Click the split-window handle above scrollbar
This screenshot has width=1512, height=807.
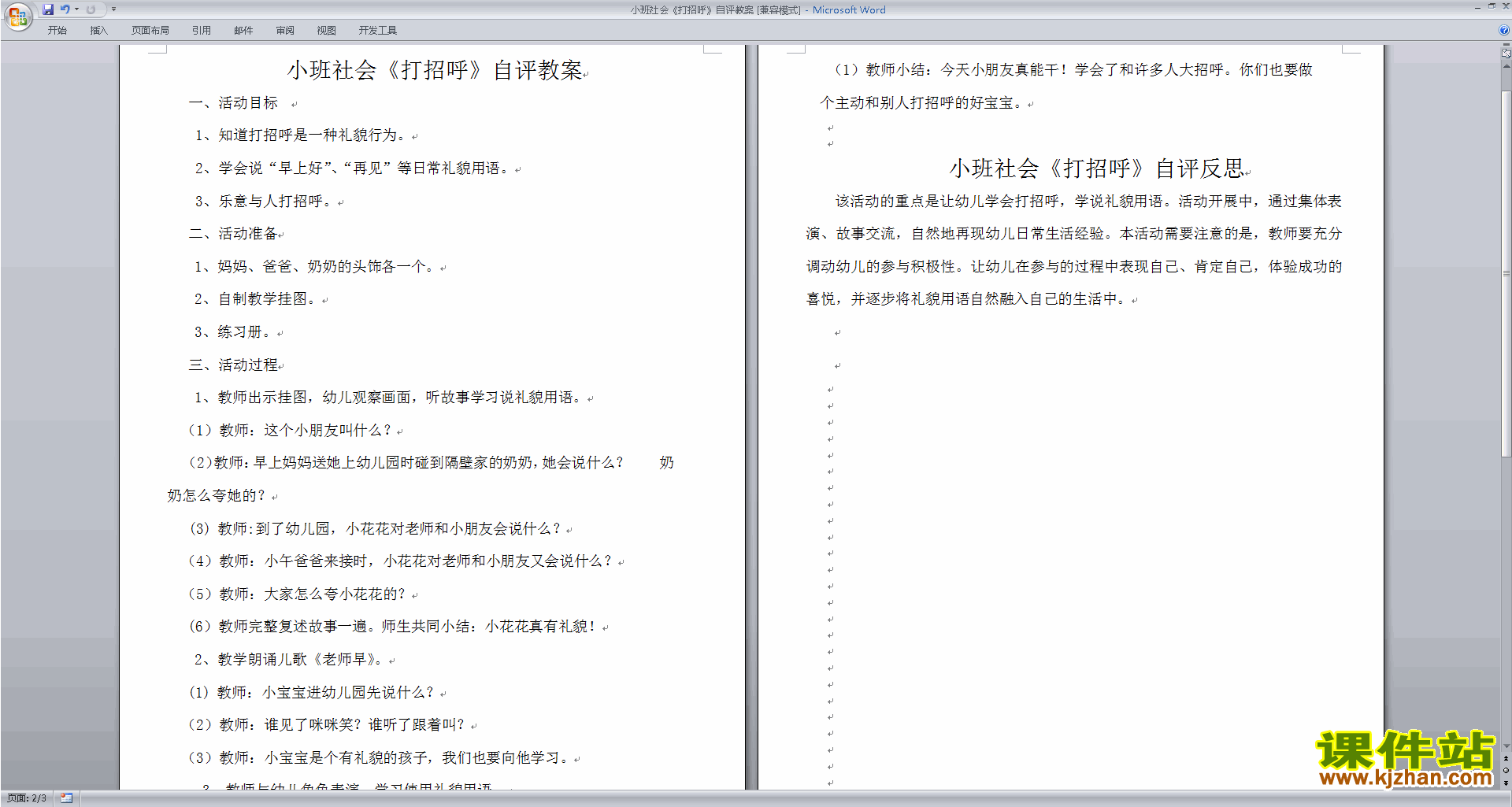[1506, 45]
